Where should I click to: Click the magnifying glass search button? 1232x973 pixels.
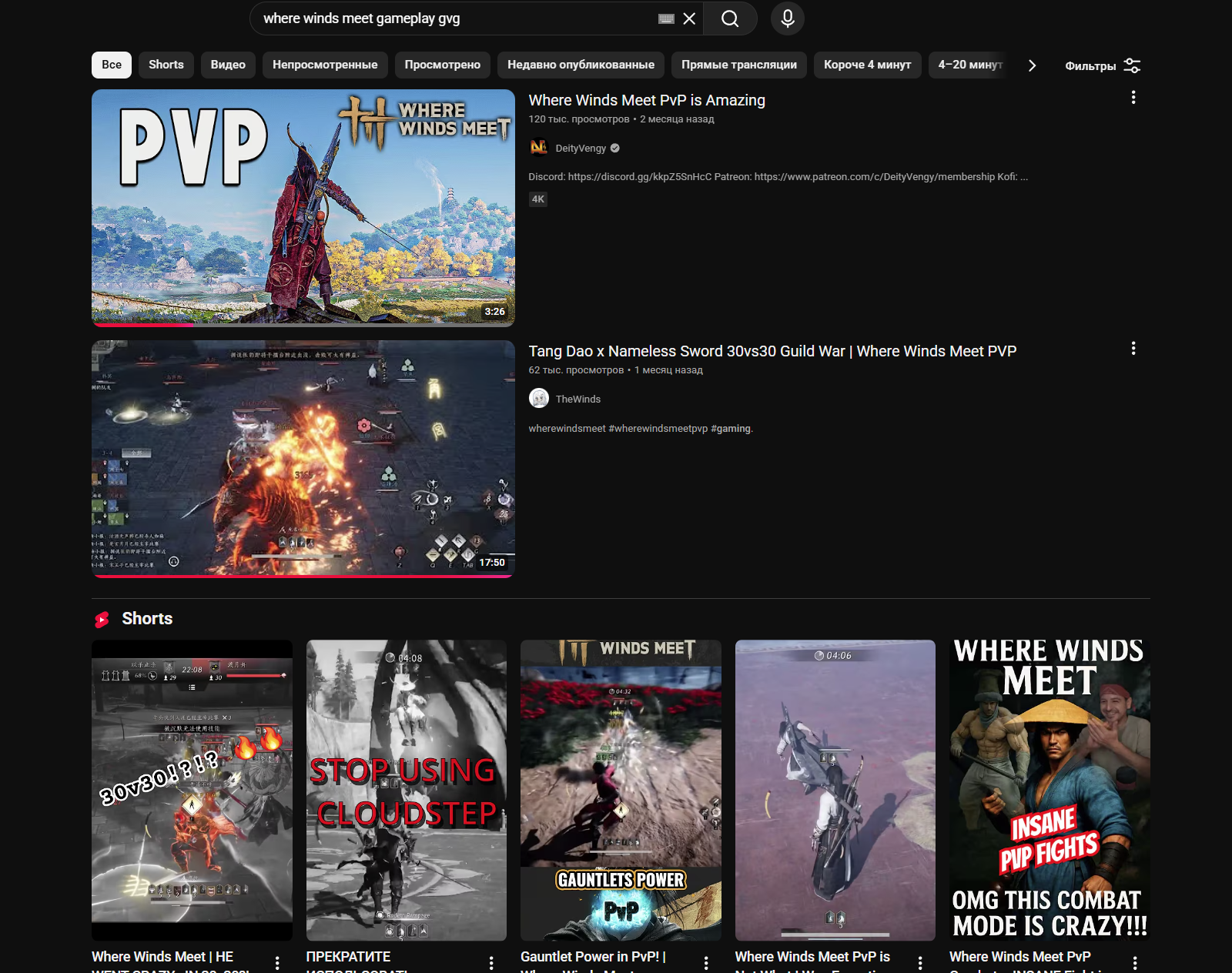coord(730,18)
